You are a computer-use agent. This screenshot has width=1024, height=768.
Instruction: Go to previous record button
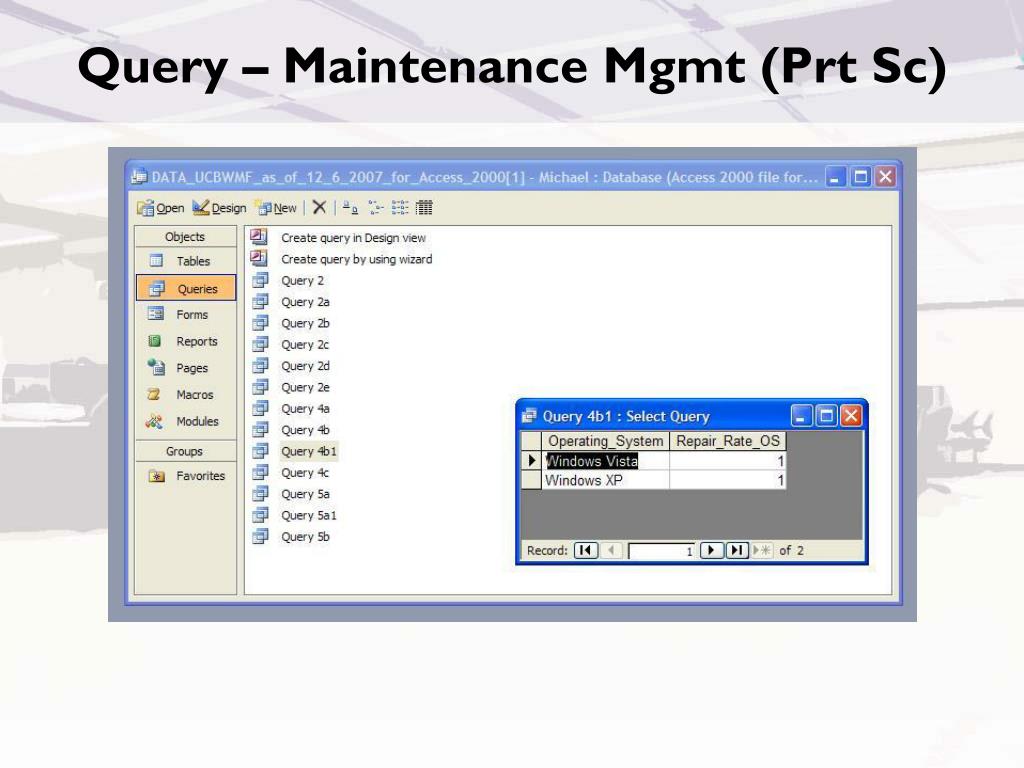pyautogui.click(x=611, y=551)
